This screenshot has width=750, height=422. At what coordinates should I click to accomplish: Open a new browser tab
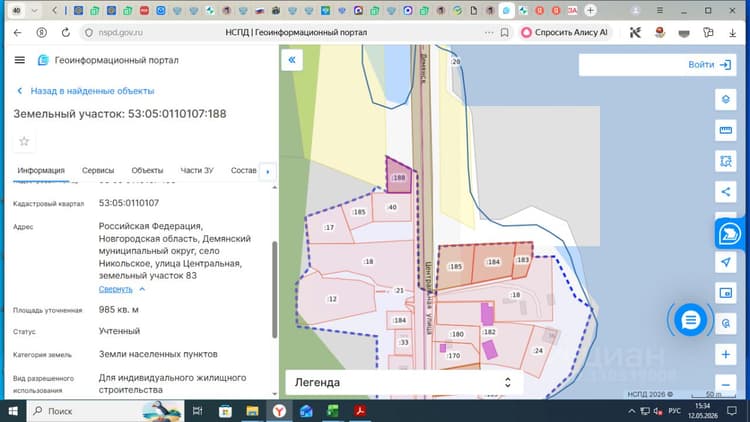point(590,11)
